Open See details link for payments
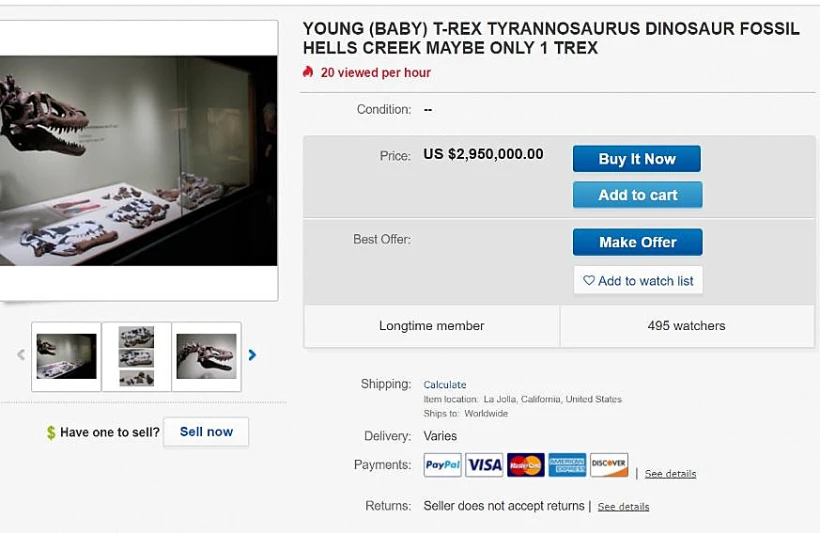This screenshot has width=820, height=533. [x=670, y=474]
